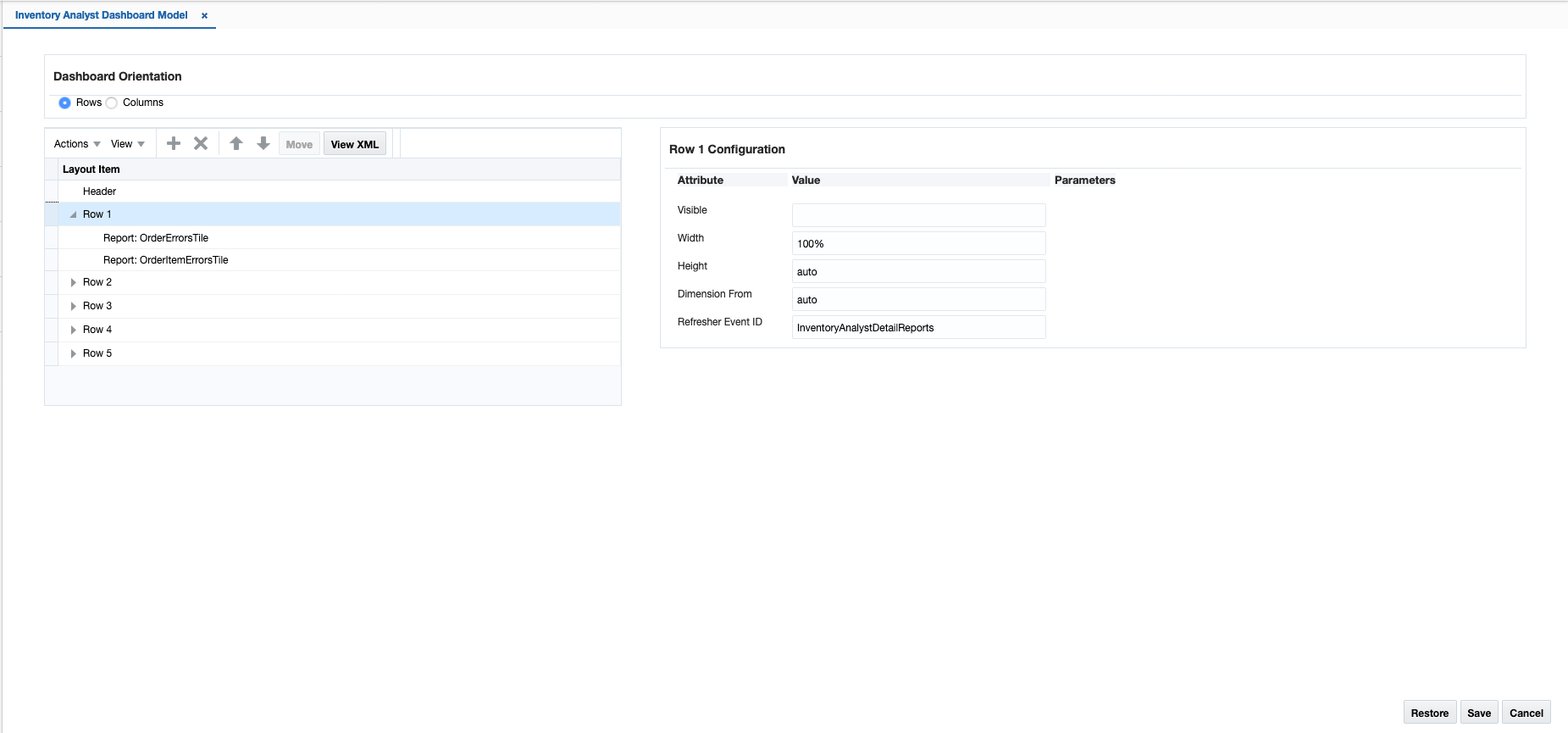
Task: Click the Layout Item column header
Action: click(x=339, y=169)
